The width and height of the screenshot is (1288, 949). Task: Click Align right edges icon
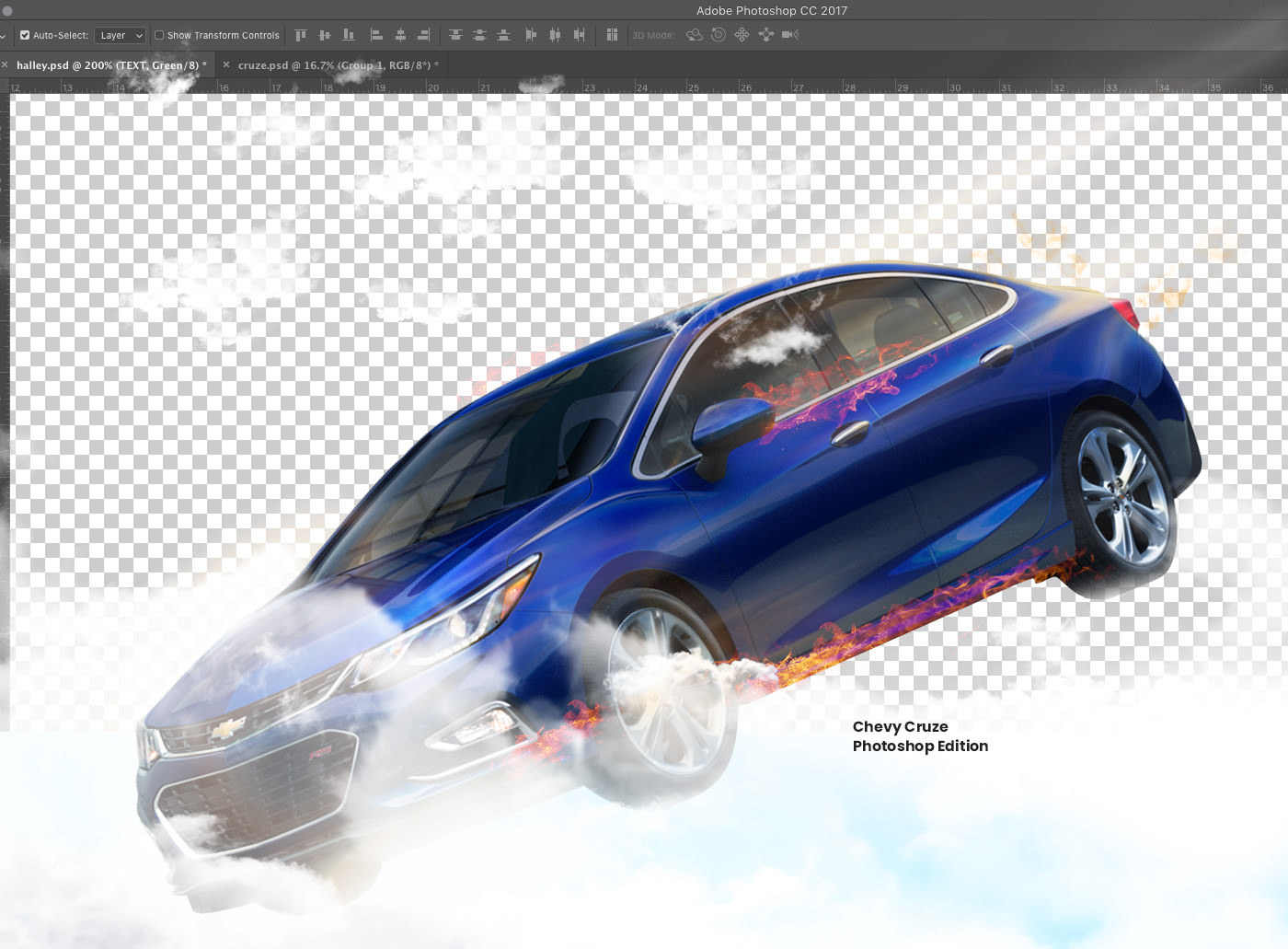point(424,35)
